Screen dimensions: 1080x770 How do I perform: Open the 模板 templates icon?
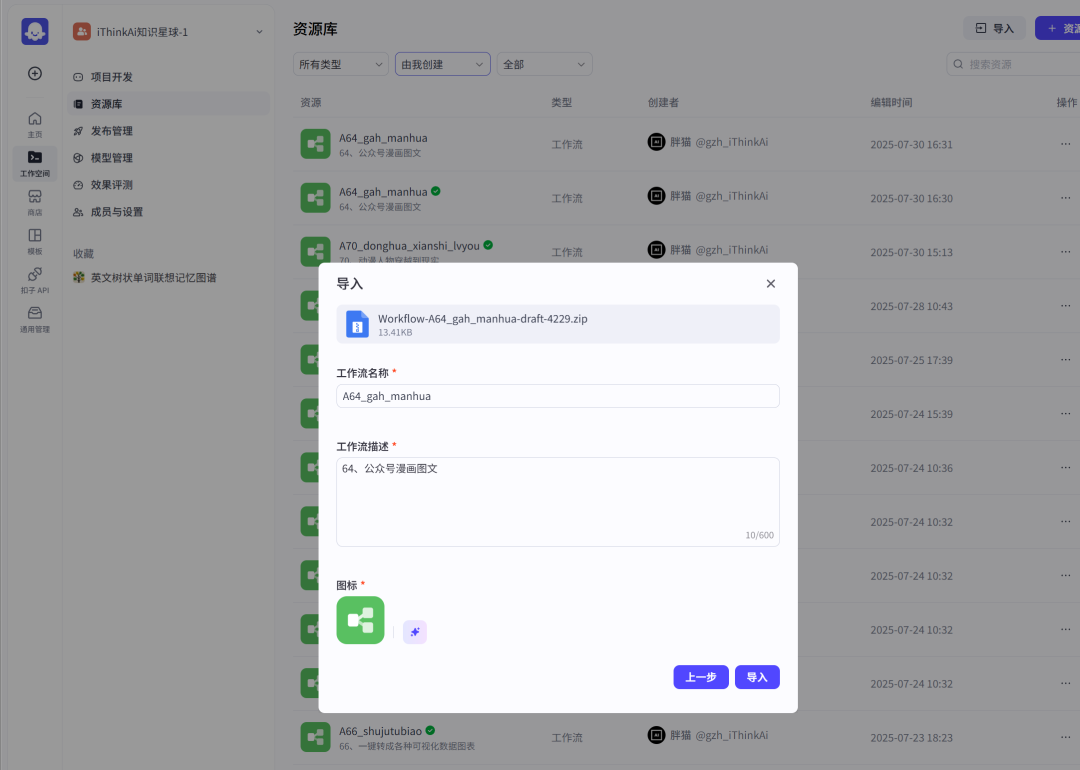click(34, 242)
